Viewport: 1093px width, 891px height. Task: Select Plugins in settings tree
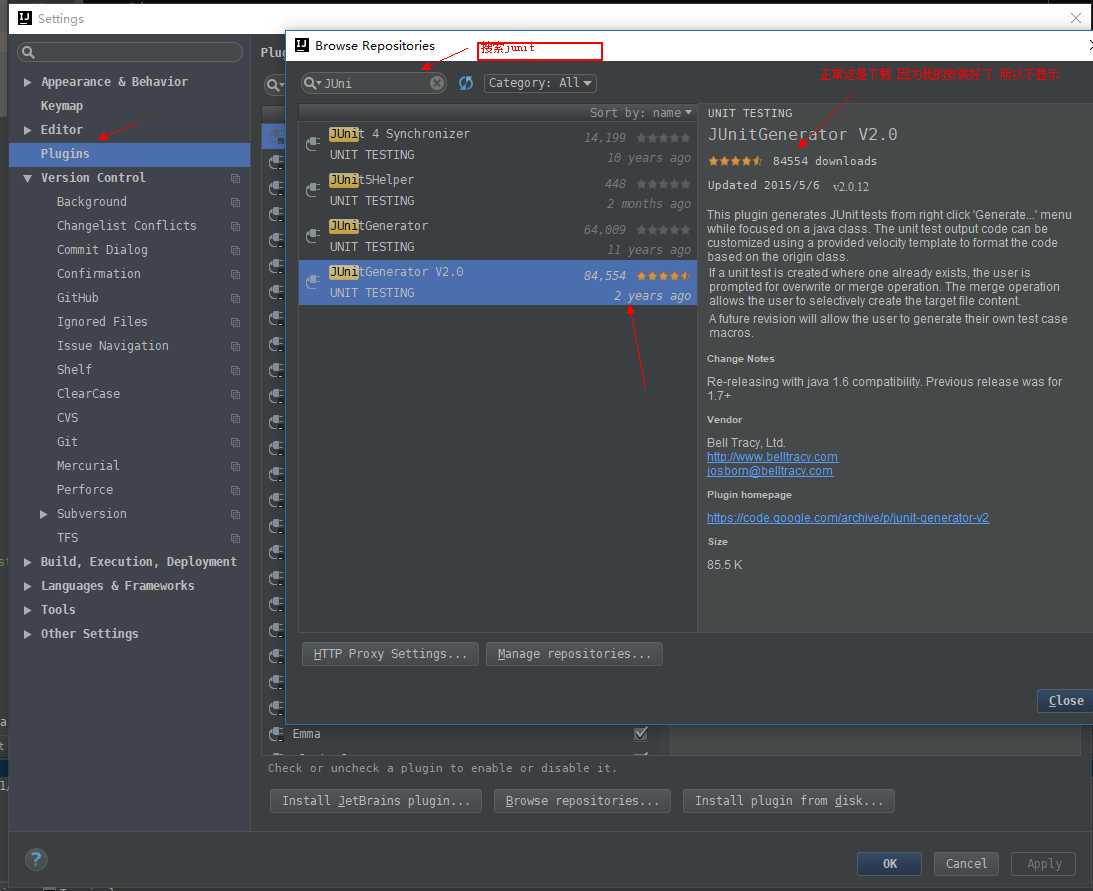pos(130,154)
